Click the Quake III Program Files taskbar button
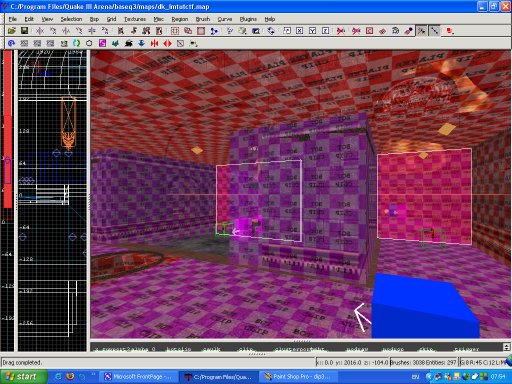Viewport: 512px width, 384px height. click(218, 377)
